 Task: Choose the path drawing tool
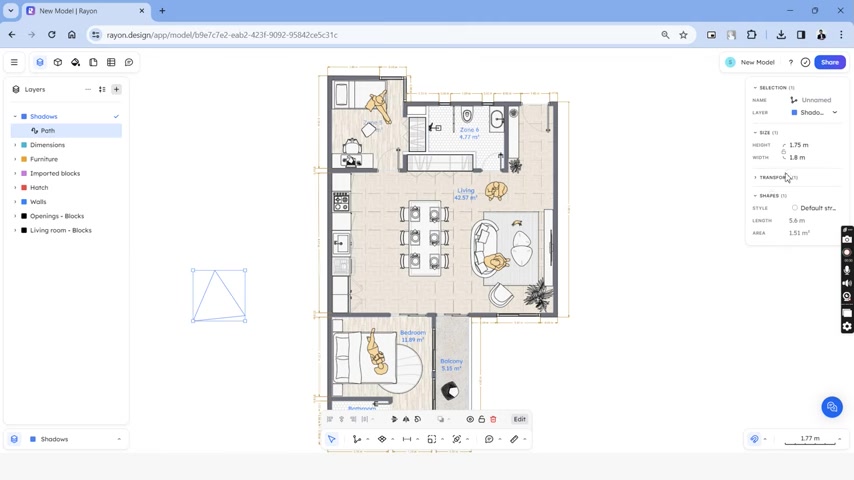pyautogui.click(x=357, y=439)
